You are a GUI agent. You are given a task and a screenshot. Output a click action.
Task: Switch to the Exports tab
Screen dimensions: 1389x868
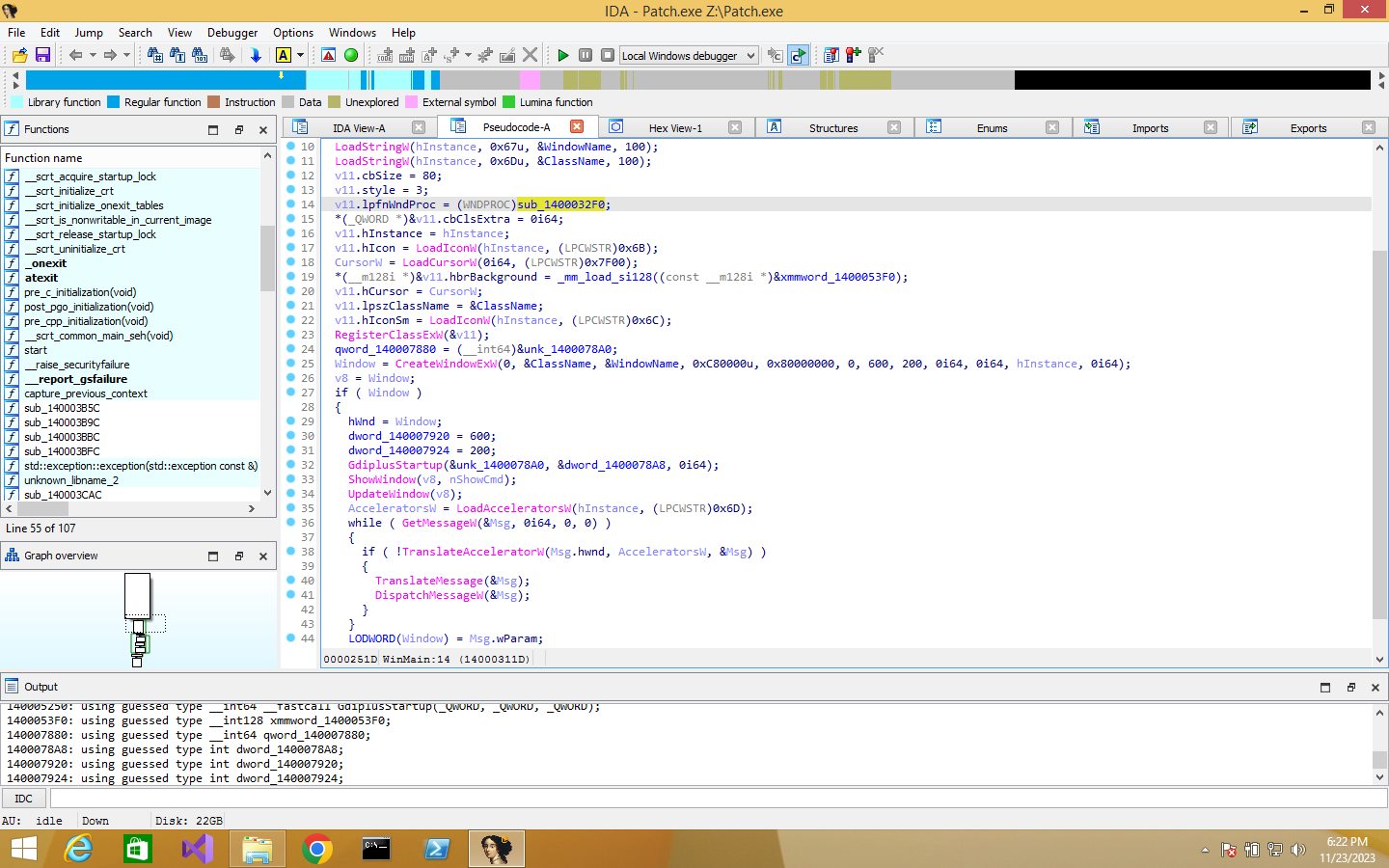click(x=1308, y=128)
